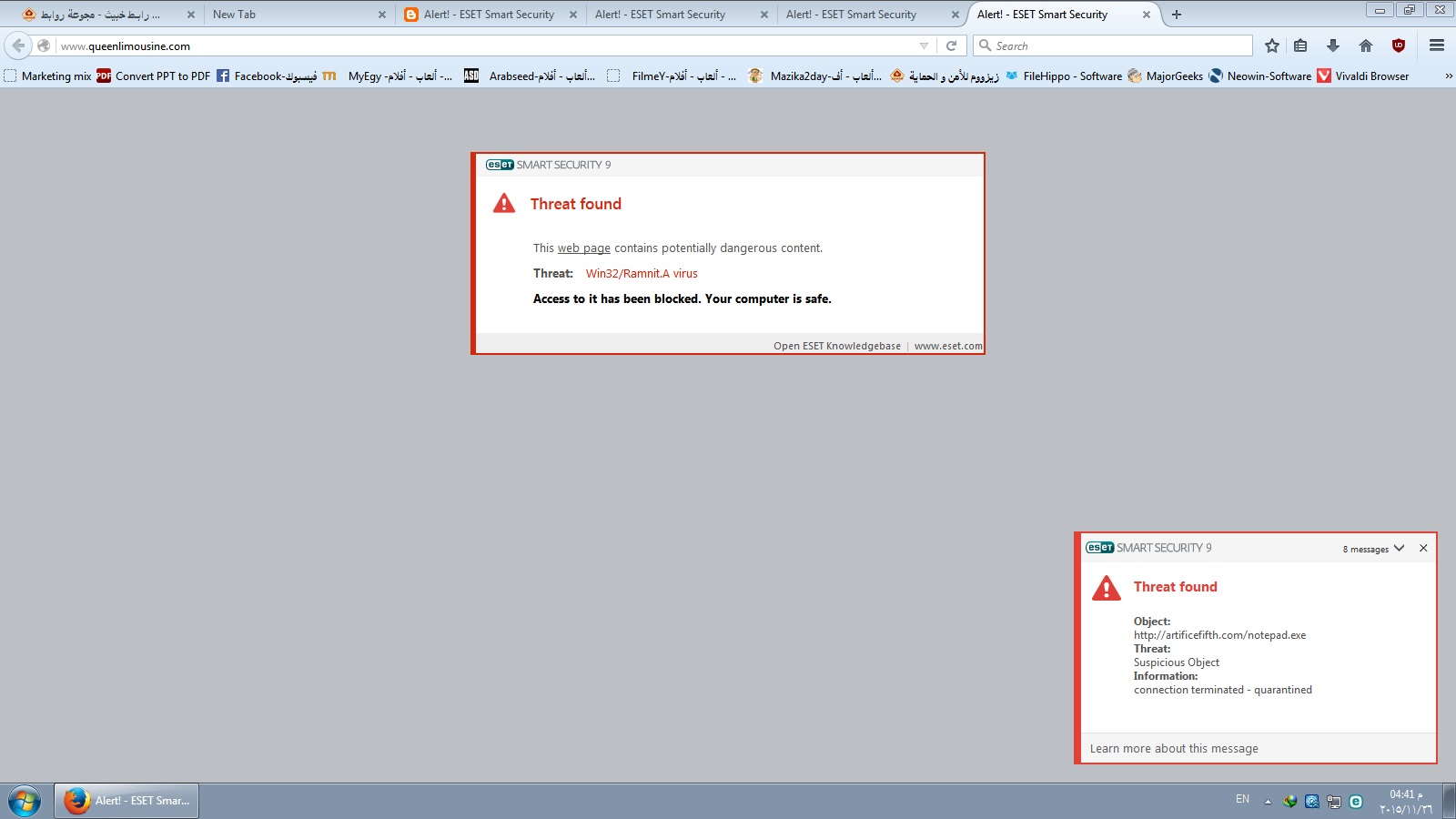Switch to the first tab with the Arabic title
Screen dimensions: 1456x819
tap(107, 15)
